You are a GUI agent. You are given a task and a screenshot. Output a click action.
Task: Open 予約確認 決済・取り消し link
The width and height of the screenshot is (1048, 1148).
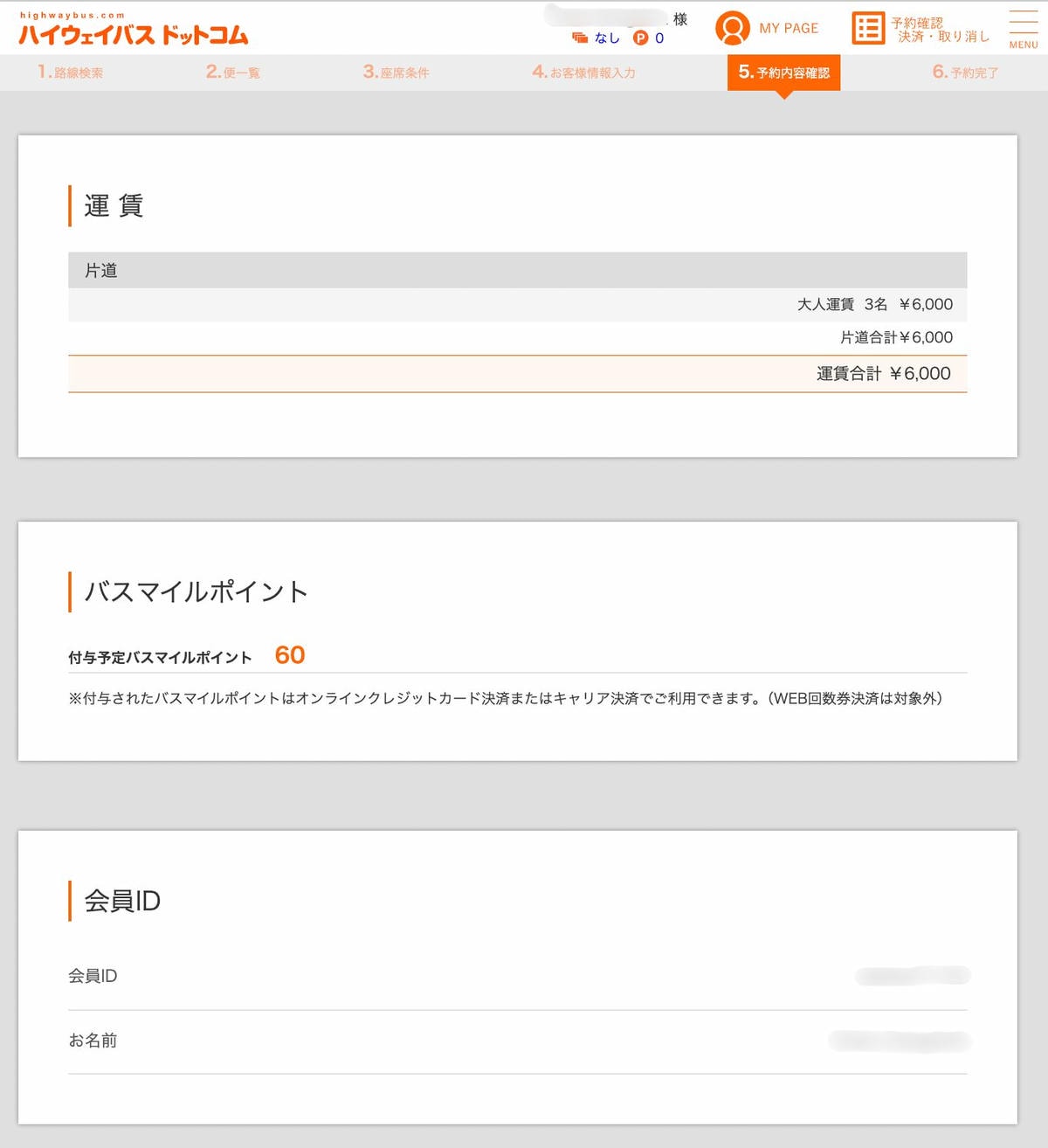click(x=940, y=30)
